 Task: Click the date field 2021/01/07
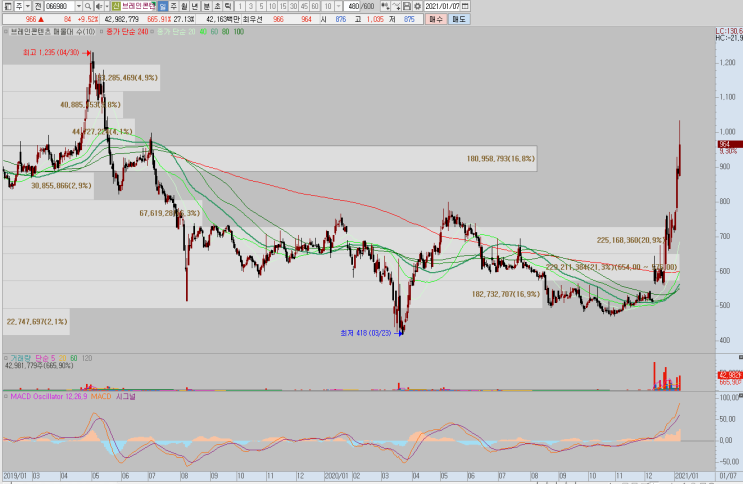click(442, 6)
